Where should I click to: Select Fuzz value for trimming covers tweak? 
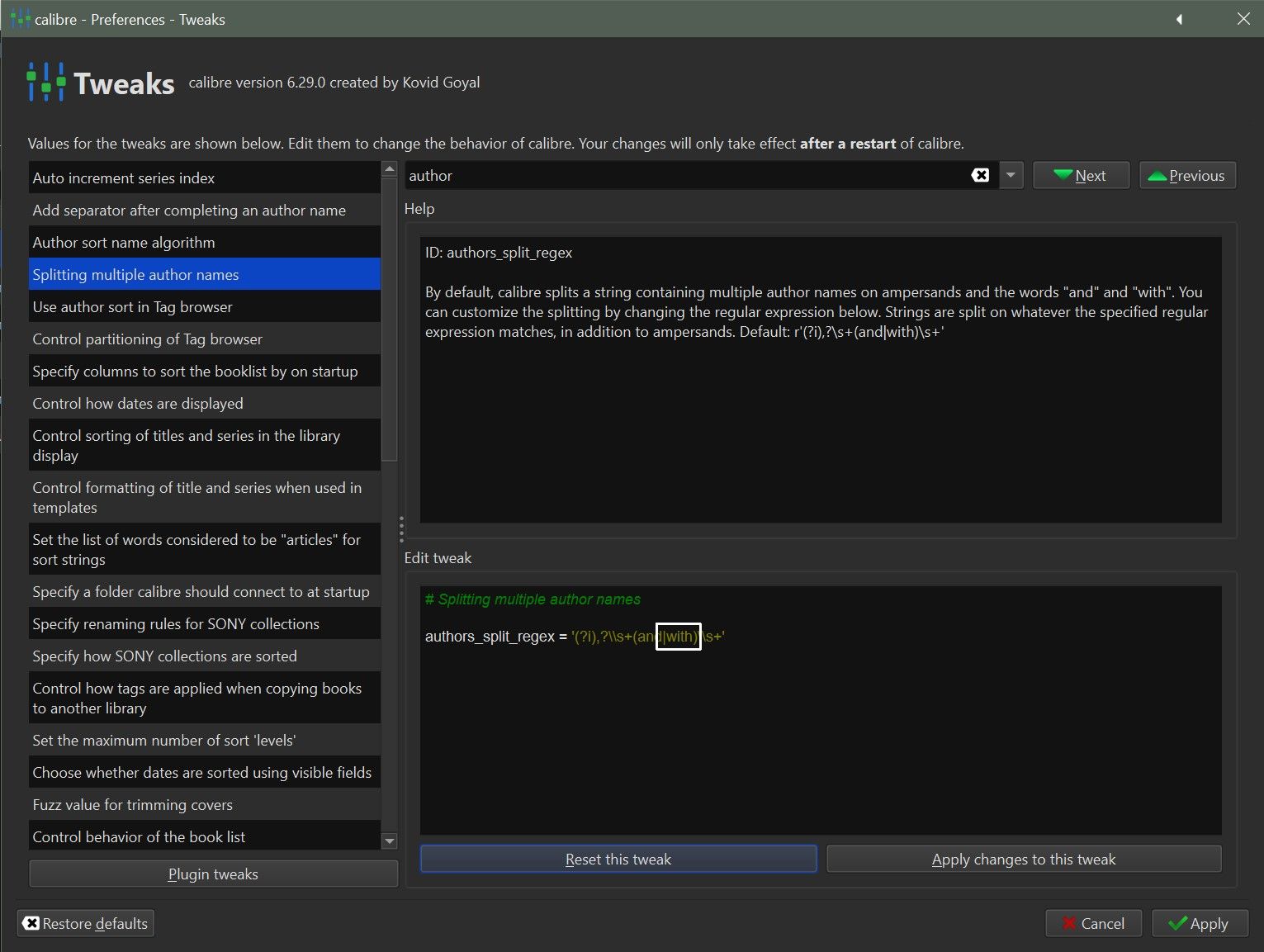tap(205, 804)
